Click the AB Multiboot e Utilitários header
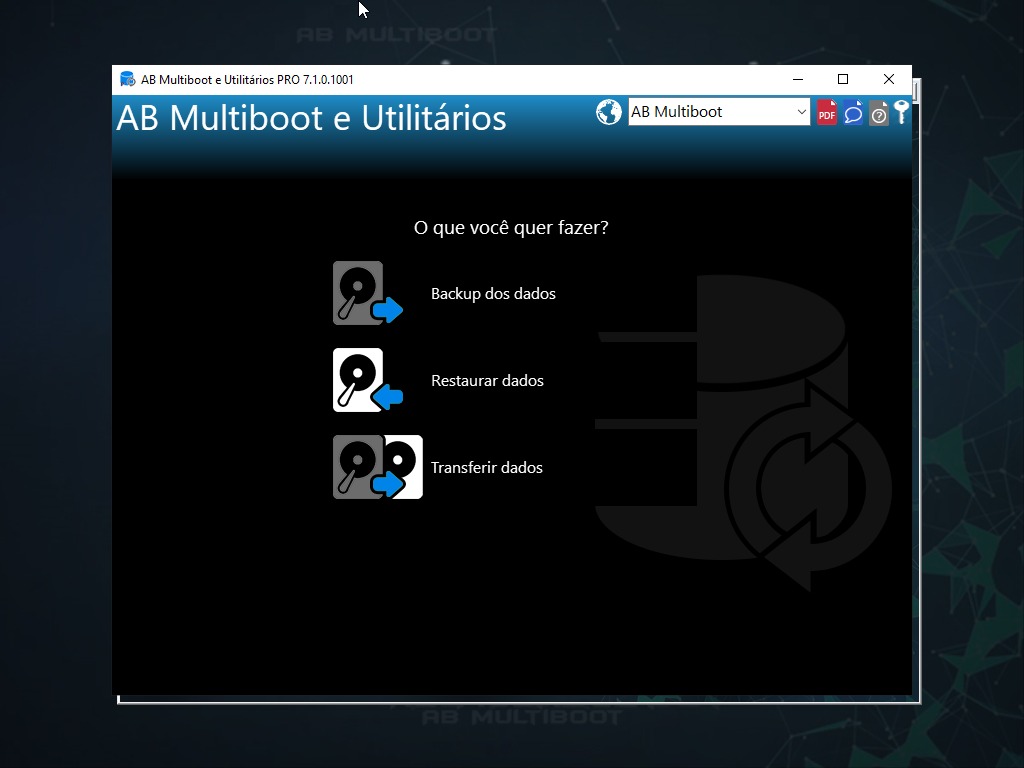Image resolution: width=1024 pixels, height=768 pixels. 312,118
